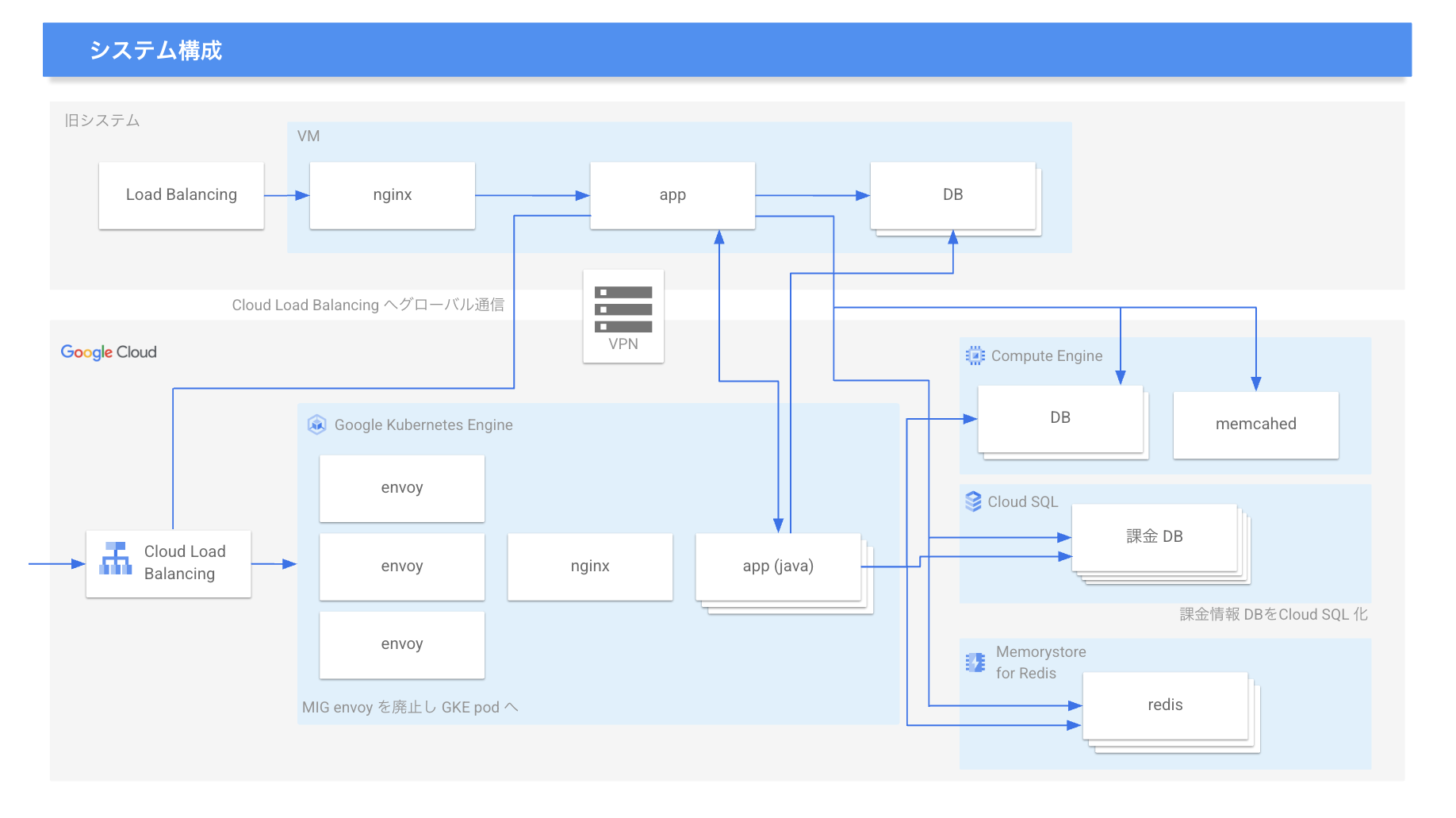
Task: Click the Cloud SQL label text
Action: 1023,502
